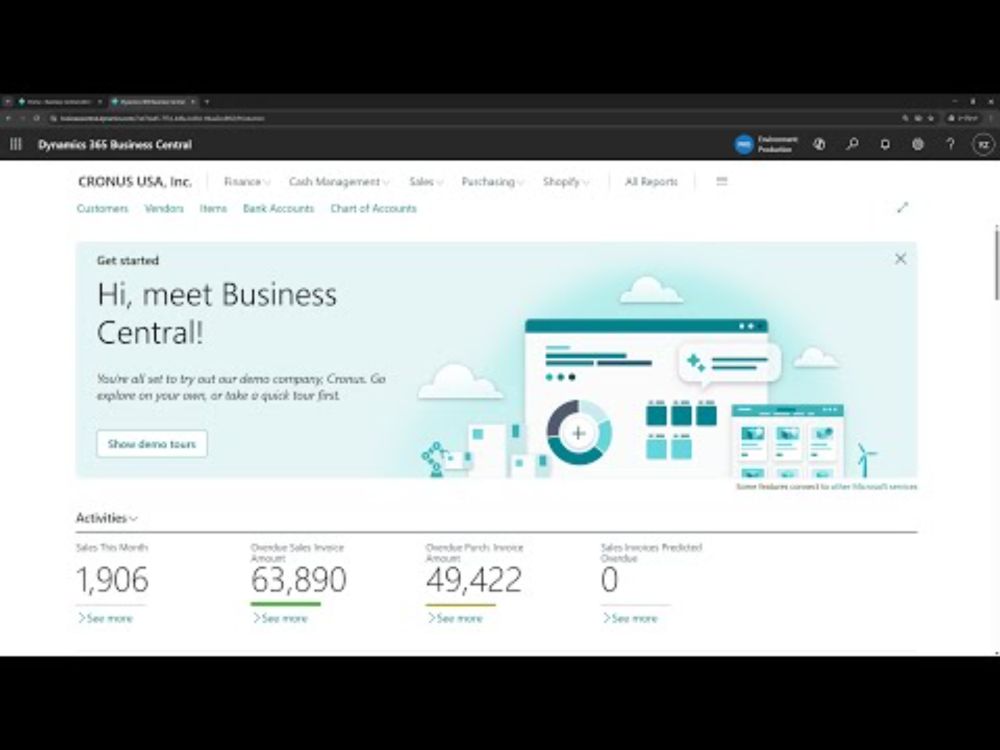This screenshot has width=1000, height=750.
Task: Click the browser address bar
Action: [x=472, y=118]
